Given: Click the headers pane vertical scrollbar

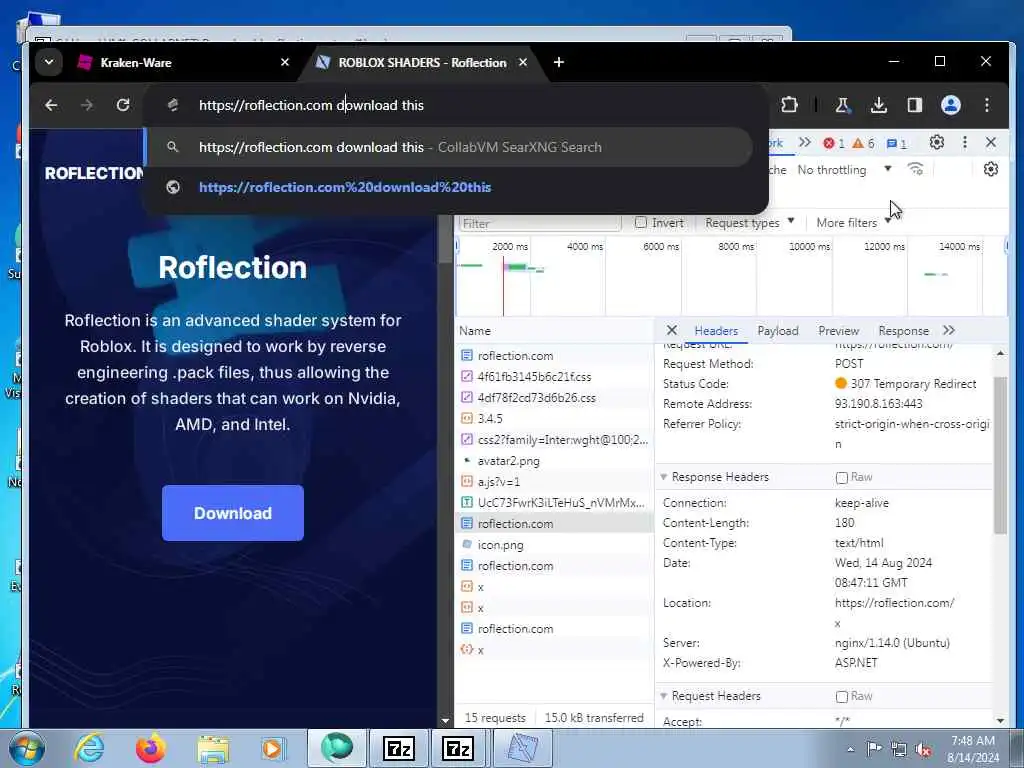Looking at the screenshot, I should 1000,455.
